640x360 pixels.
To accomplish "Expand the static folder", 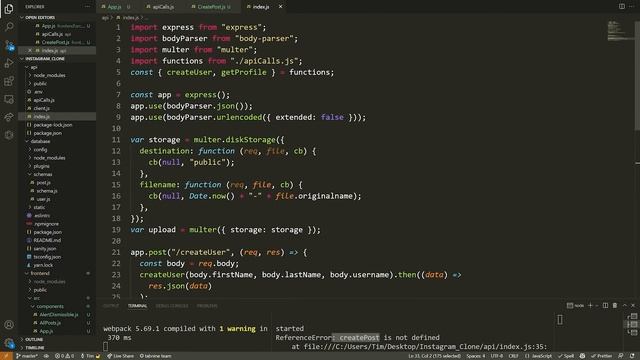I will coord(57,207).
